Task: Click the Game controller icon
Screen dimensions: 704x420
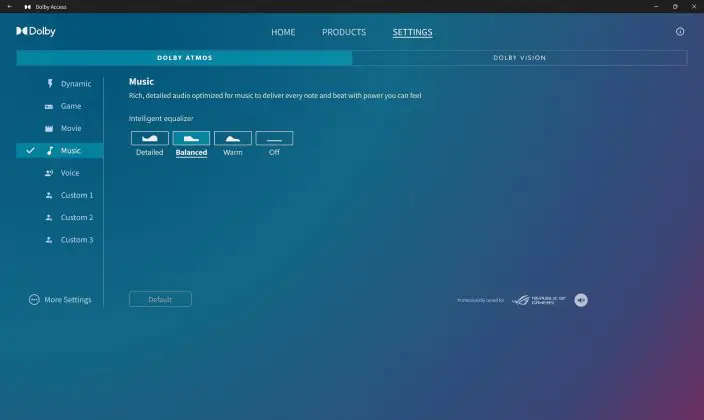Action: click(x=49, y=106)
